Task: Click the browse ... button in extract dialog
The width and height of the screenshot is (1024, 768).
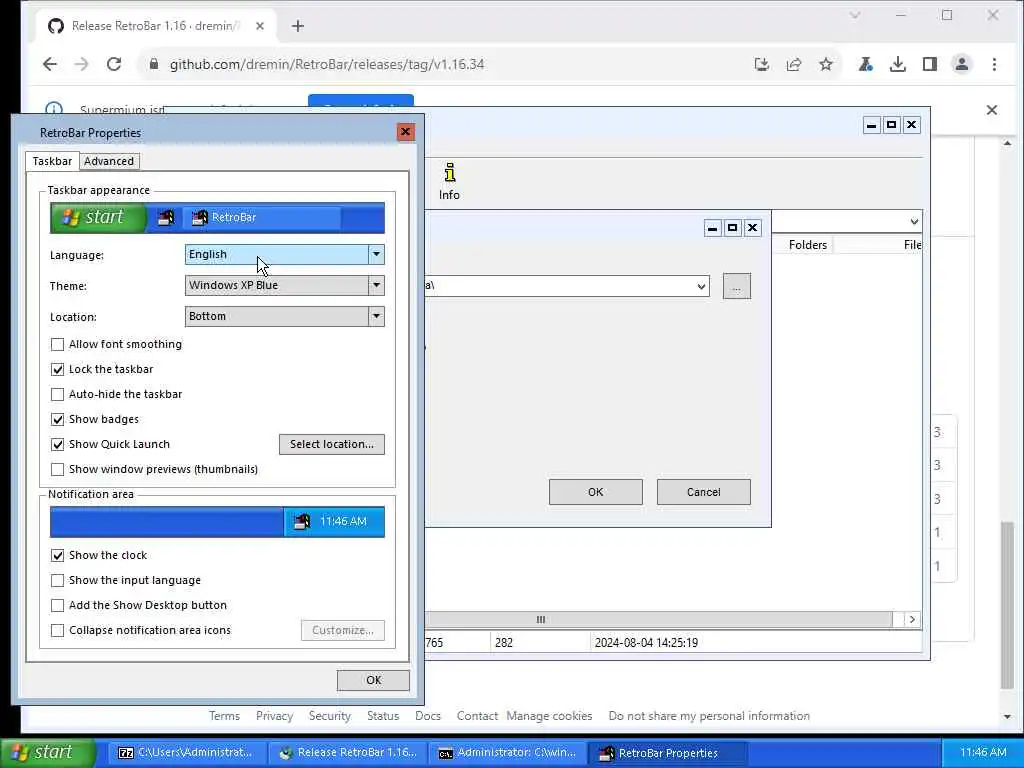Action: [x=737, y=286]
